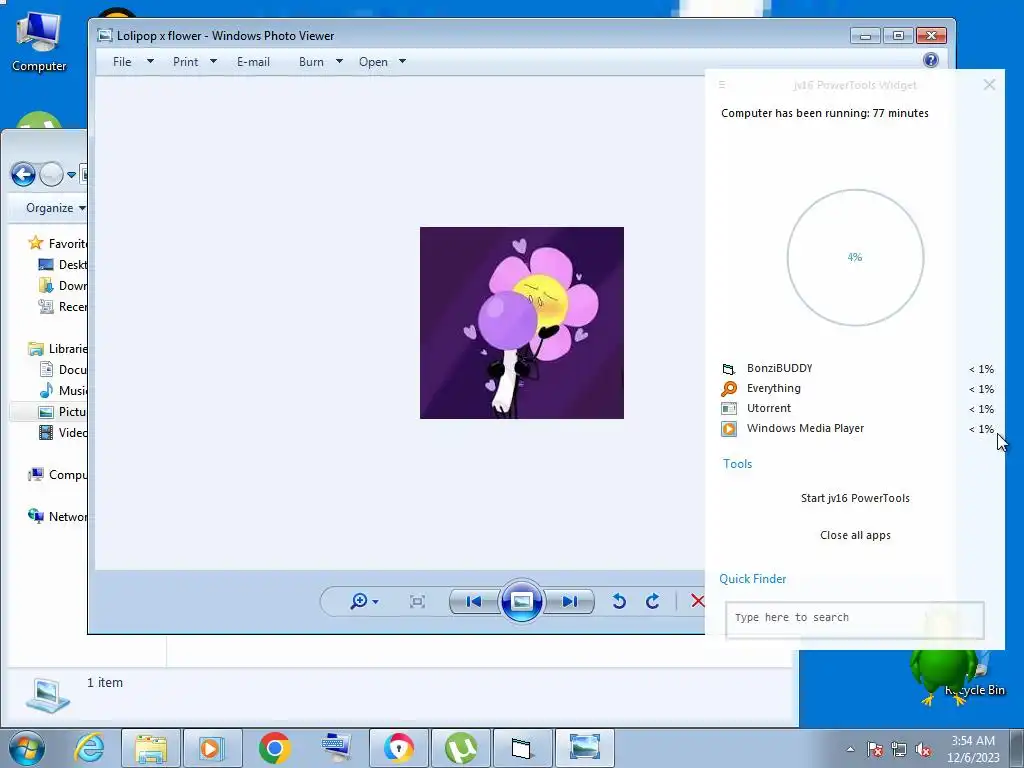Expand File dropdown arrow
Screen dimensions: 1024x768
coord(150,61)
